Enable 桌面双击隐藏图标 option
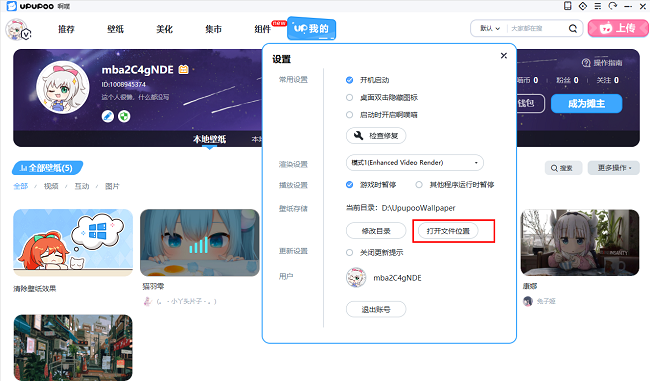The height and width of the screenshot is (381, 650). (349, 97)
